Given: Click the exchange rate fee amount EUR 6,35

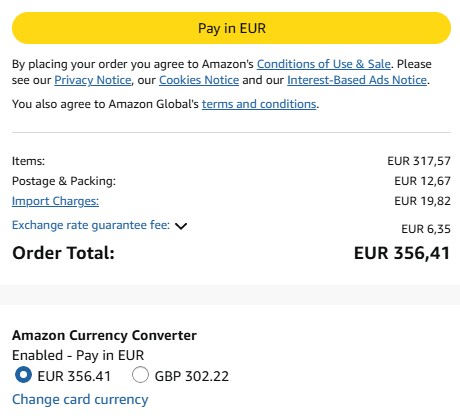Looking at the screenshot, I should click(x=426, y=229).
